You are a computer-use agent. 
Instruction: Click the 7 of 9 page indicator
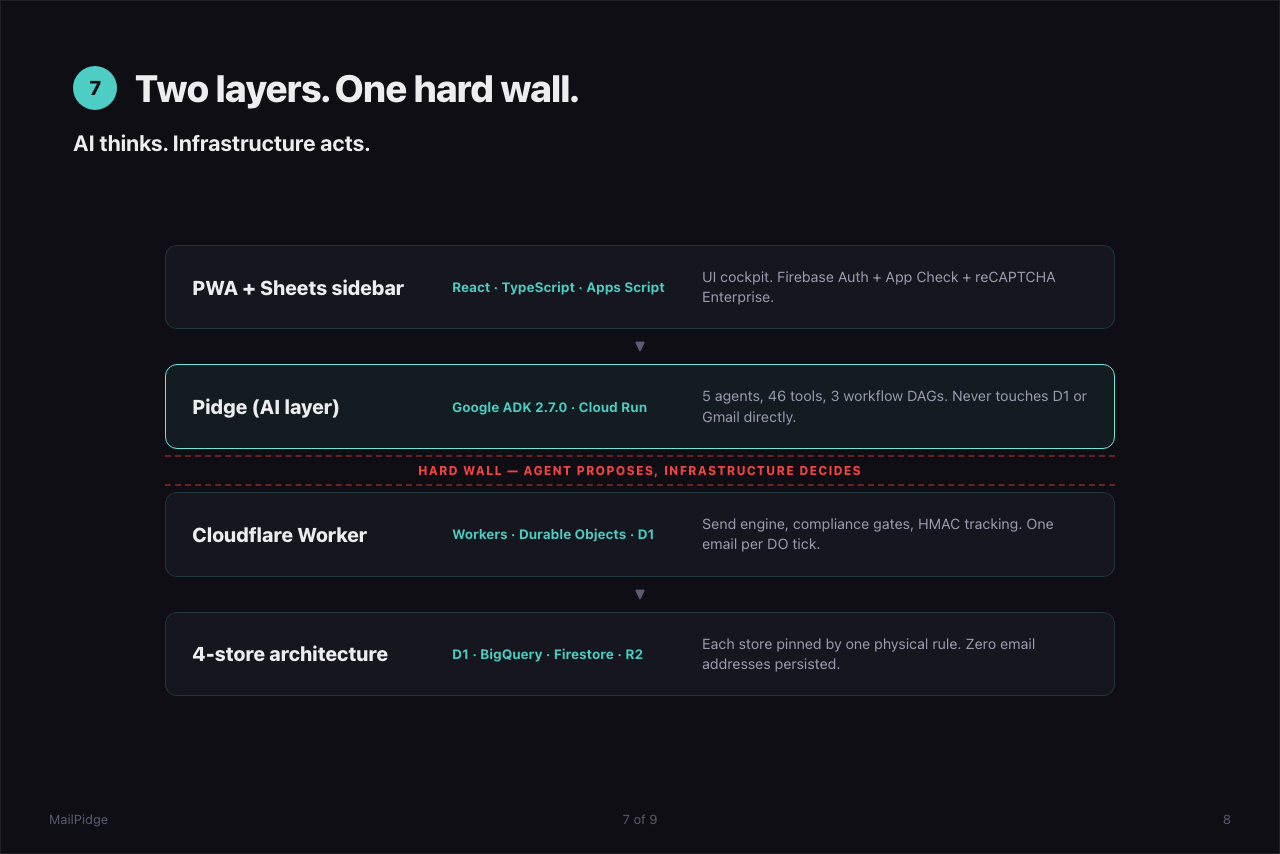640,819
